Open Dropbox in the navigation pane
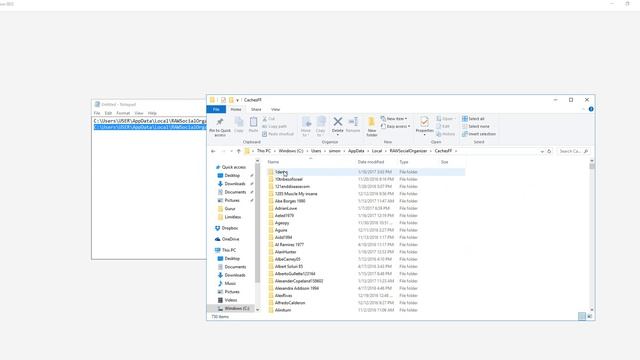Image resolution: width=640 pixels, height=360 pixels. point(227,228)
